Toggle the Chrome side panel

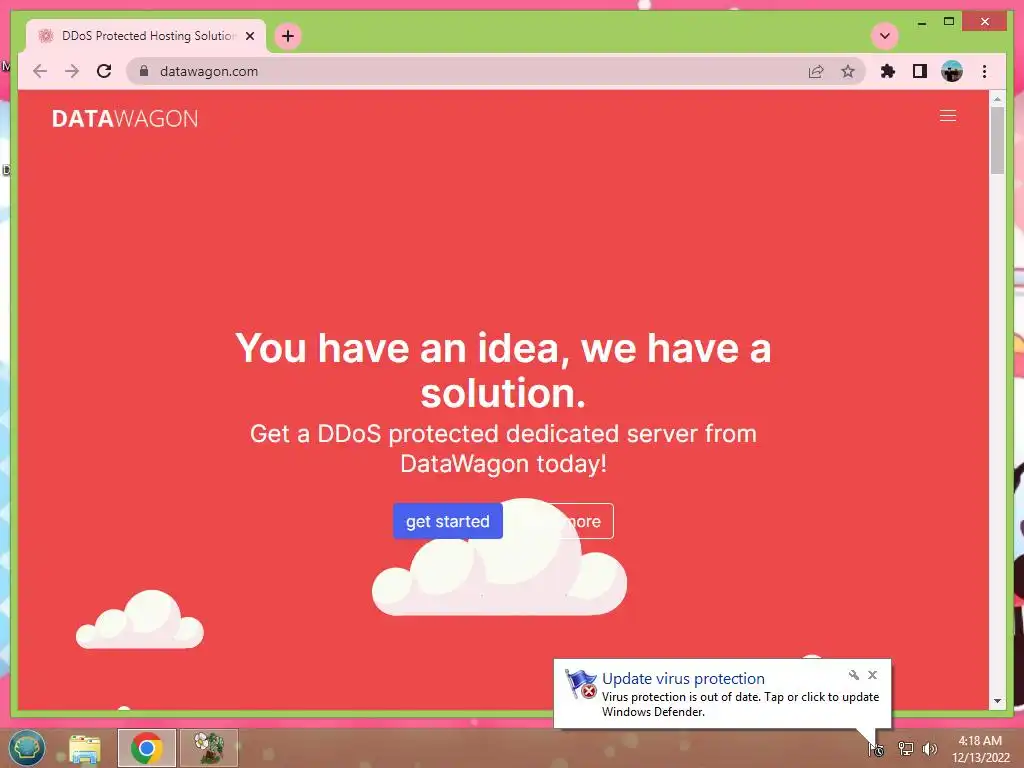click(920, 71)
